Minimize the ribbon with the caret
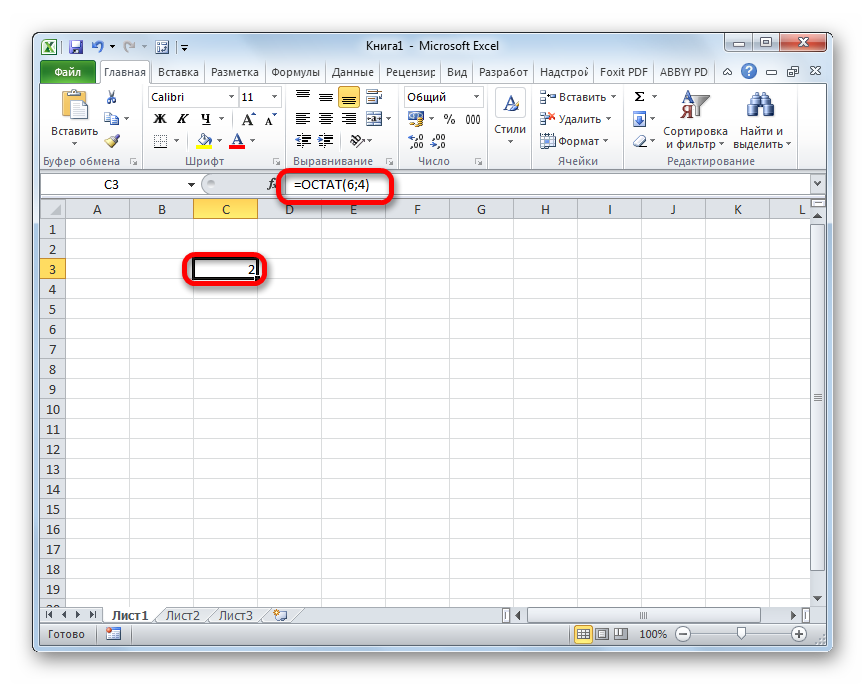The image size is (866, 685). coord(727,72)
